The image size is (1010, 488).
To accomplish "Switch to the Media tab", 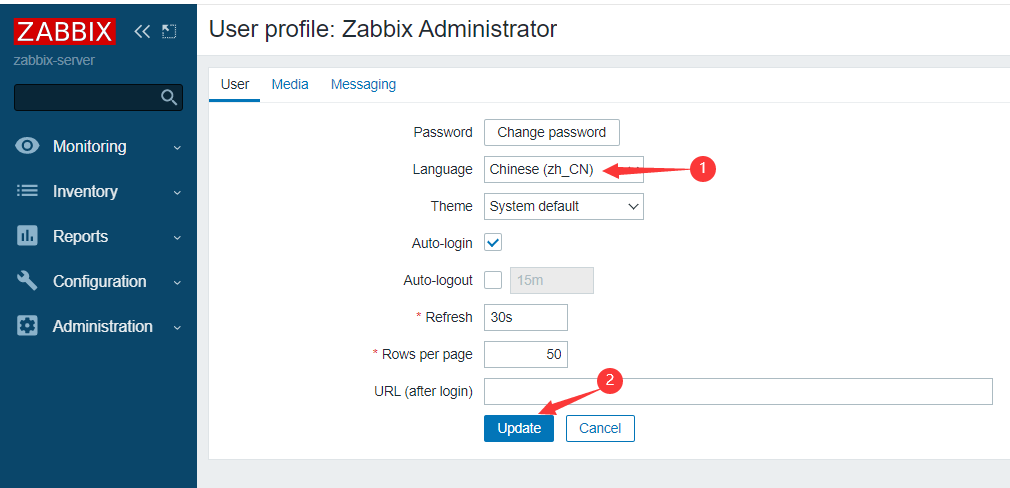I will (x=290, y=84).
